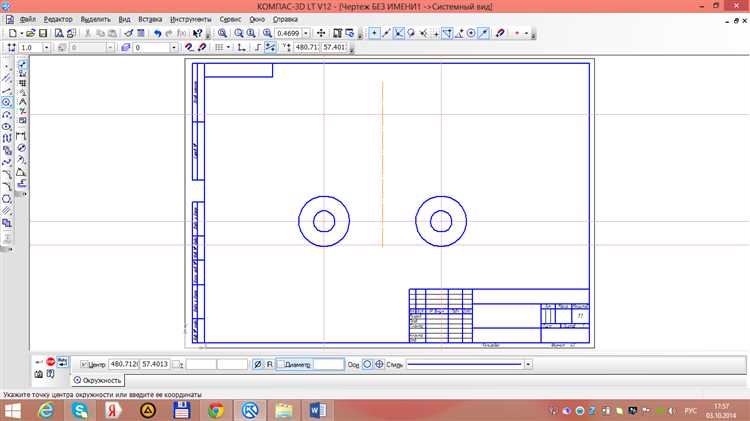The width and height of the screenshot is (750, 421).
Task: Select the Circle tool in left toolbar
Action: pyautogui.click(x=7, y=102)
